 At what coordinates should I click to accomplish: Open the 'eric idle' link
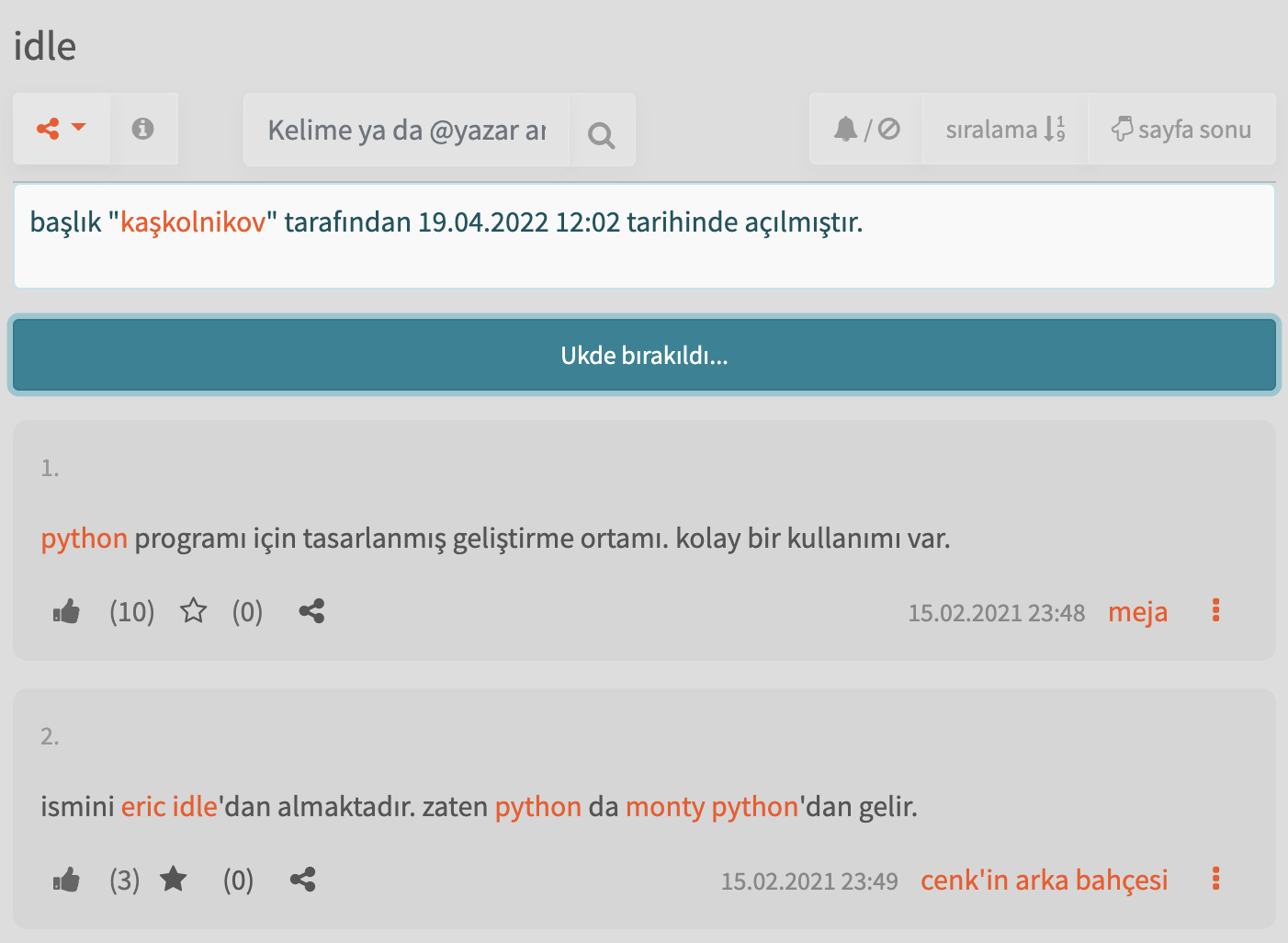tap(169, 807)
